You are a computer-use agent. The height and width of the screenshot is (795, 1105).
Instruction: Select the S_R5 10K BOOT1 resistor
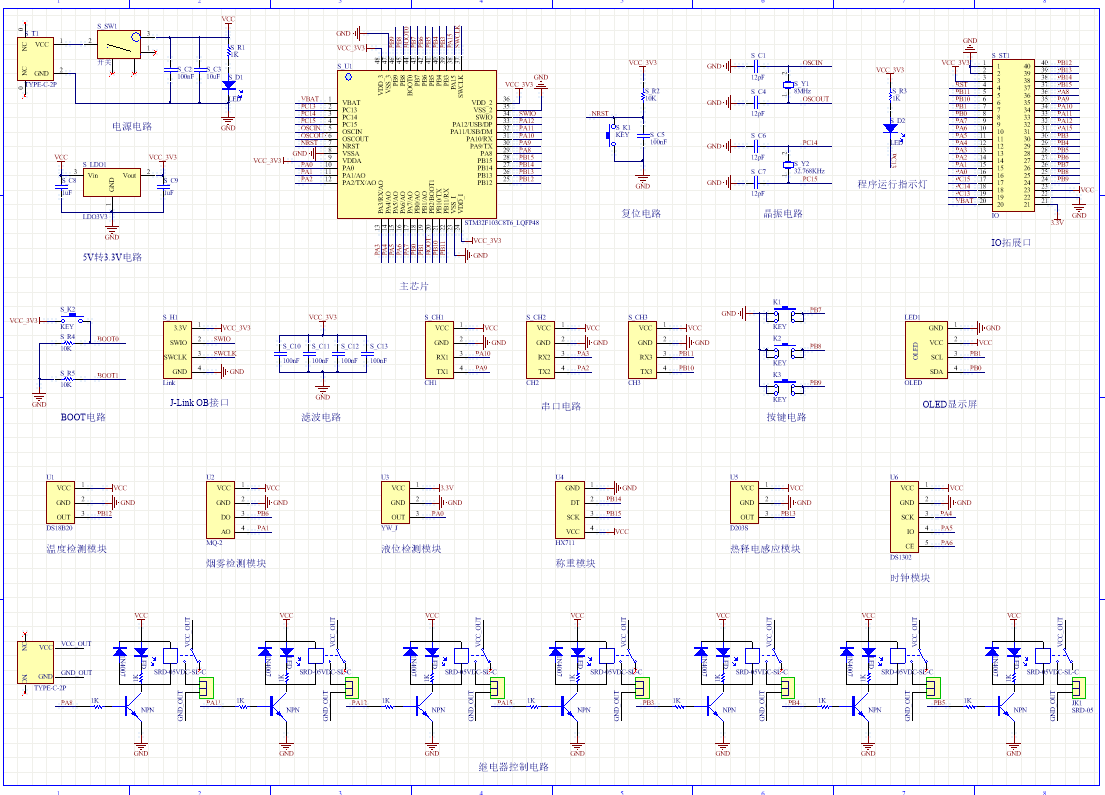(68, 379)
